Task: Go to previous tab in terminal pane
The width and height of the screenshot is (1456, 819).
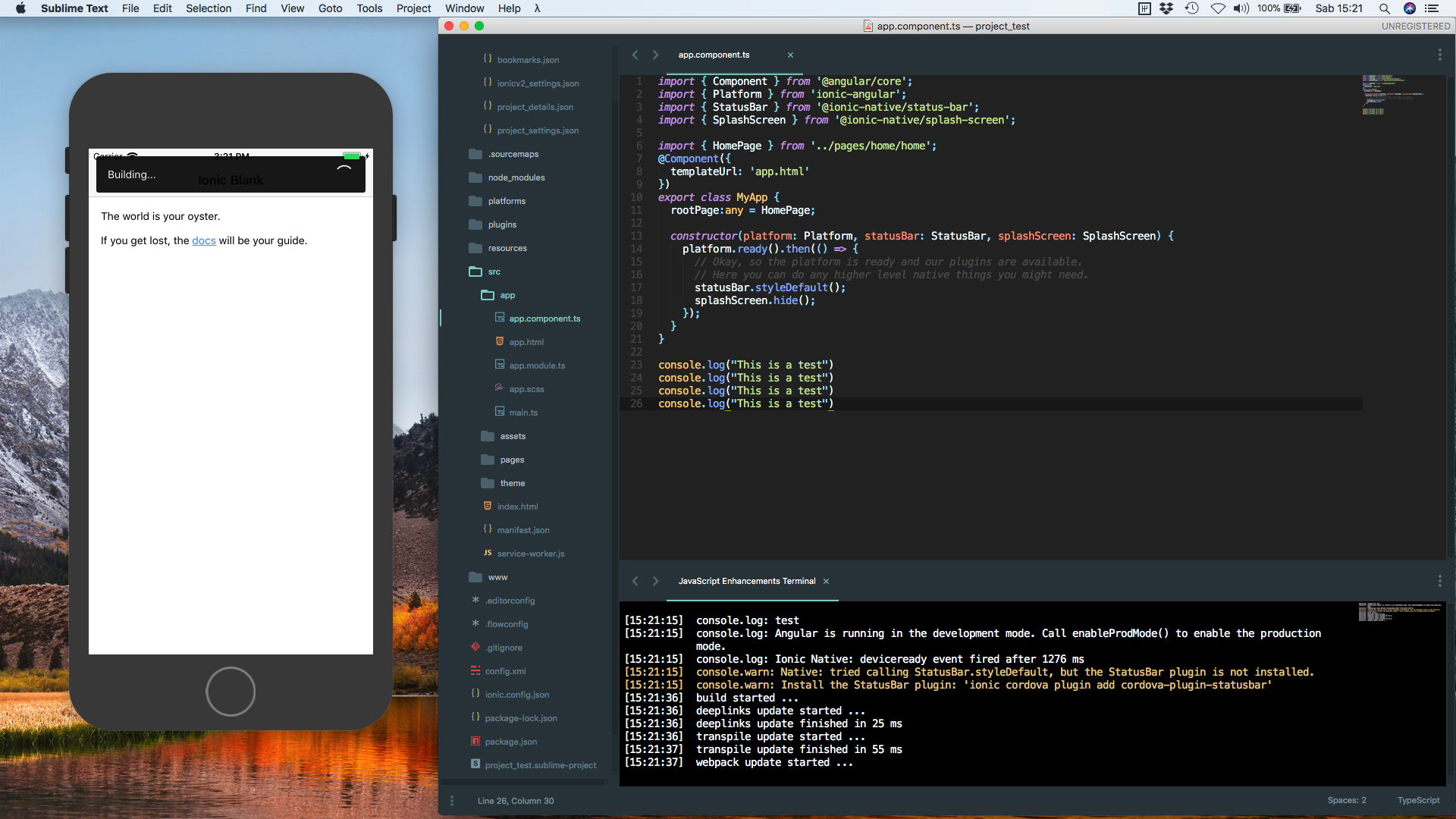Action: pyautogui.click(x=635, y=581)
